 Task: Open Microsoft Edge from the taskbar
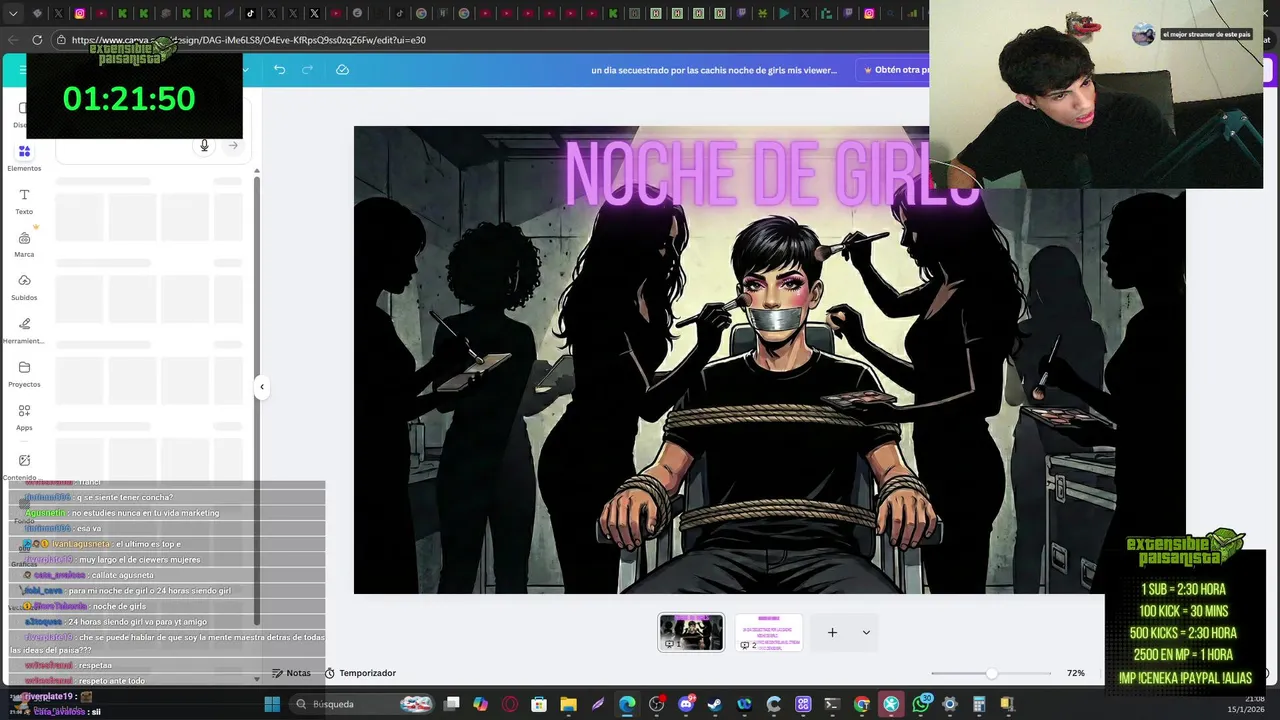(x=626, y=704)
